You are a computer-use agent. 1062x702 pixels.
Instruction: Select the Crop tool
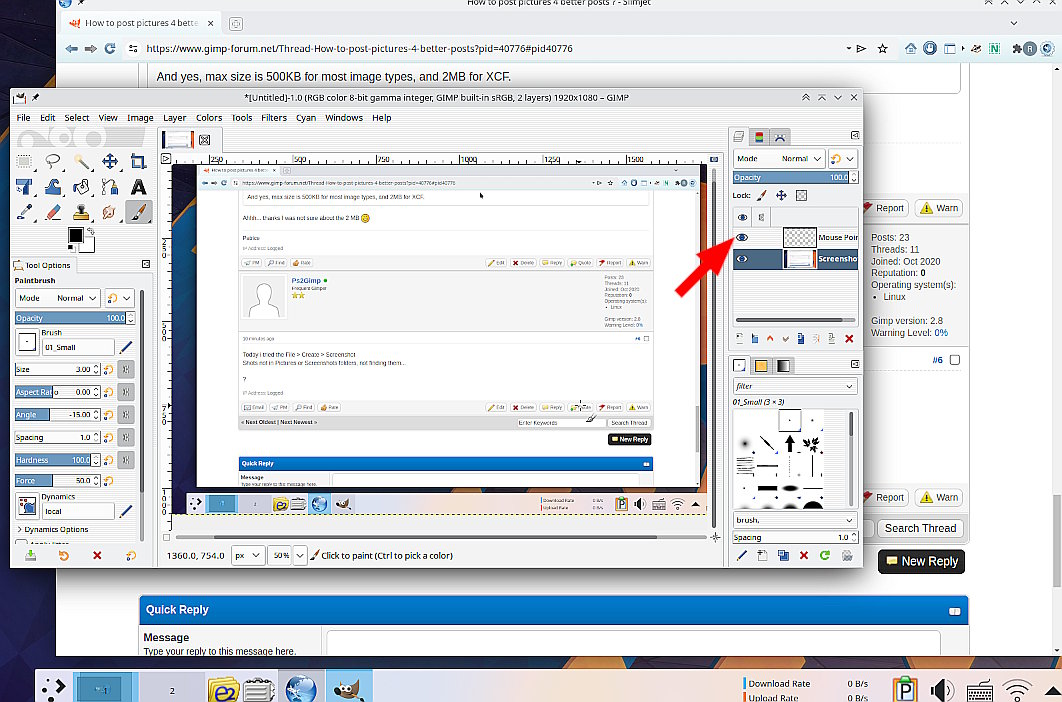click(138, 161)
